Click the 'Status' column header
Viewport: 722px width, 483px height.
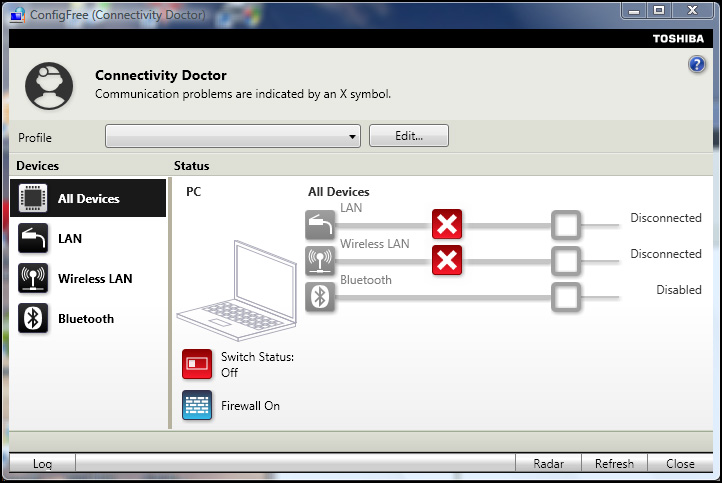pos(192,166)
